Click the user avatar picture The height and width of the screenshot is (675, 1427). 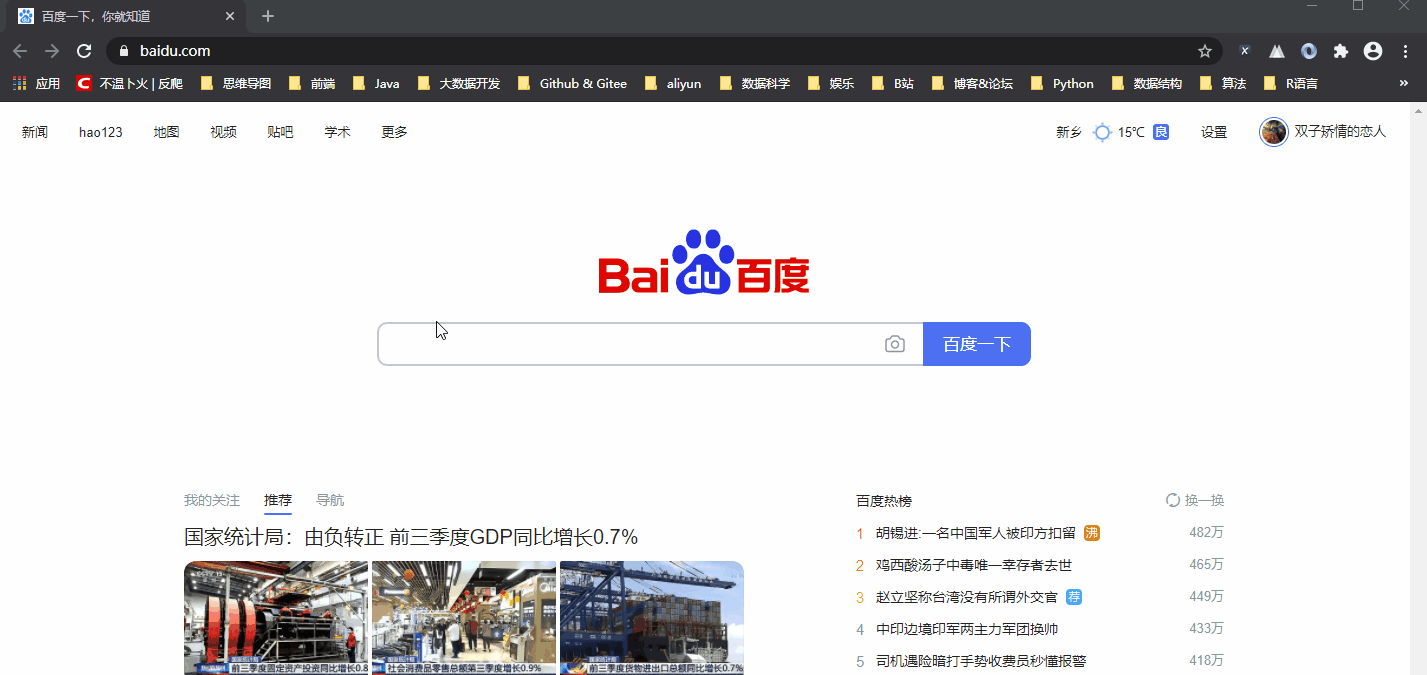coord(1273,132)
